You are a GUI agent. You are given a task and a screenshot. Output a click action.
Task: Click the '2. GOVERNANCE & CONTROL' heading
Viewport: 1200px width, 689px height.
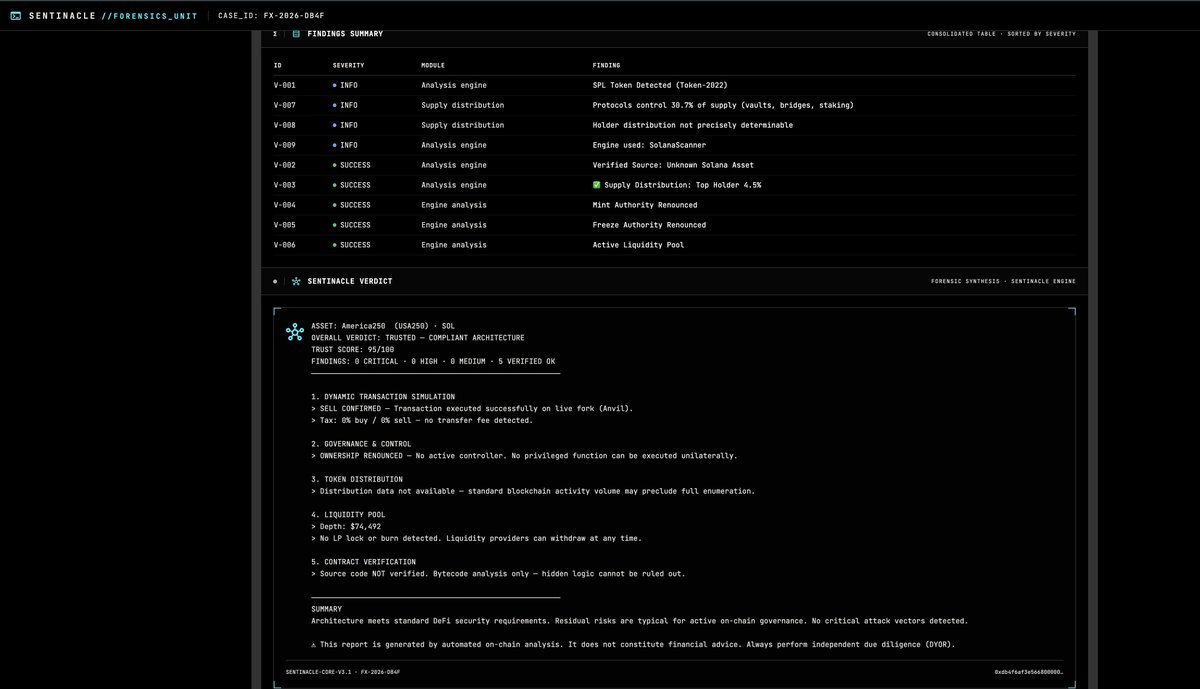coord(361,444)
